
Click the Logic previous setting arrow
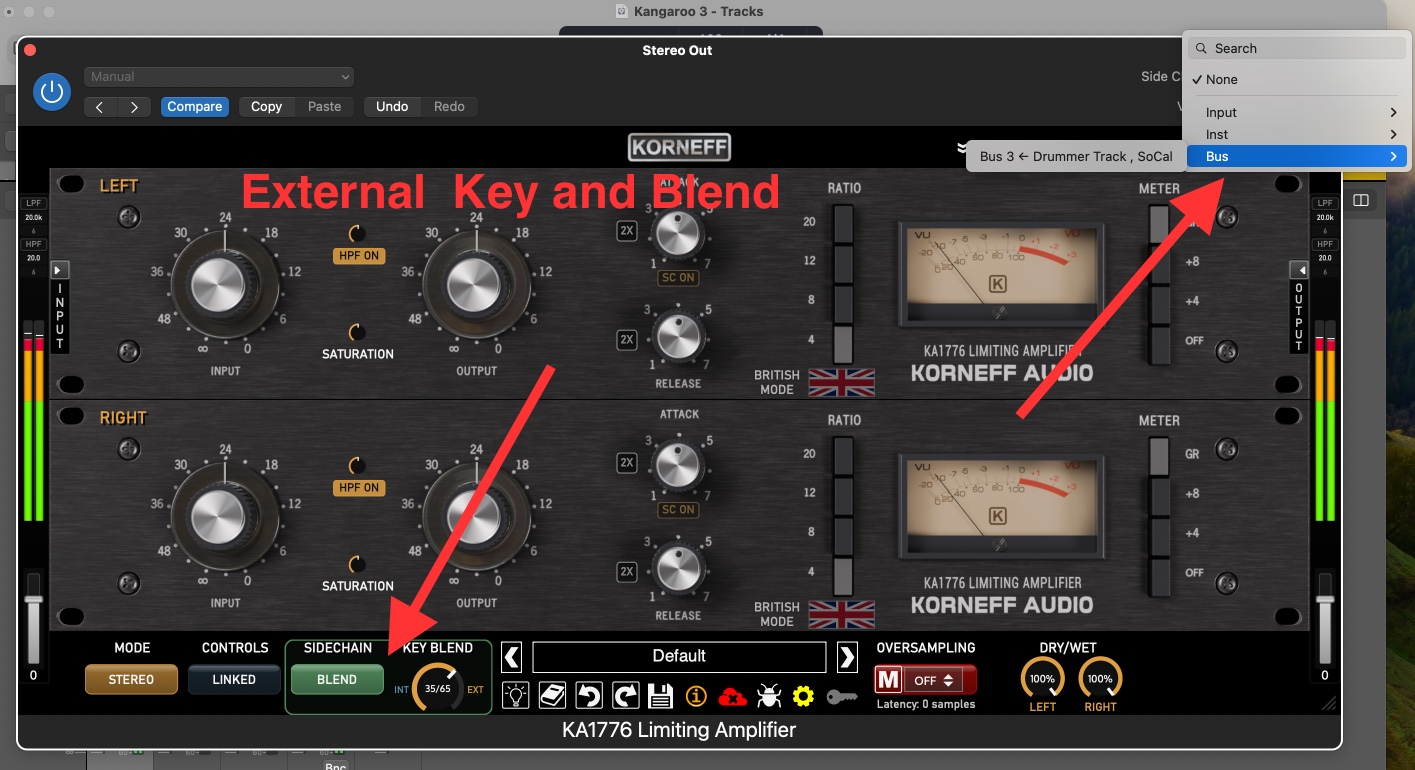pos(100,107)
